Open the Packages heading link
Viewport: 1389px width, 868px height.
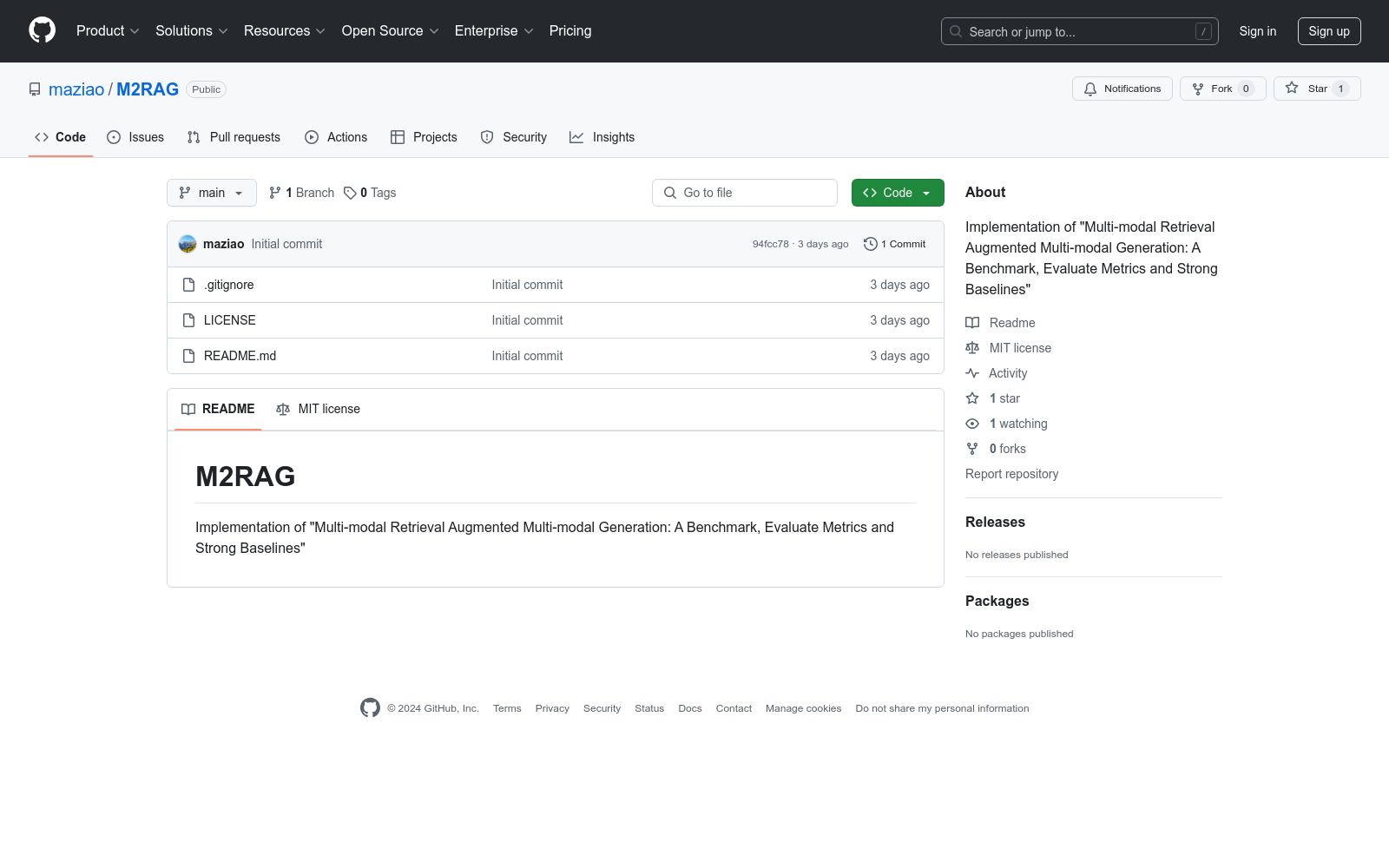(x=997, y=601)
